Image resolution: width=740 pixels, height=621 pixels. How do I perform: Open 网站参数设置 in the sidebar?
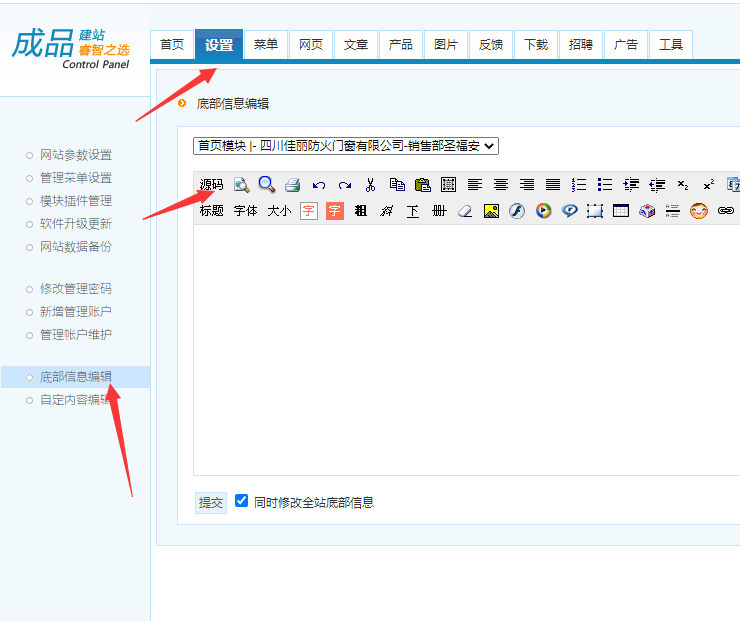click(x=75, y=155)
